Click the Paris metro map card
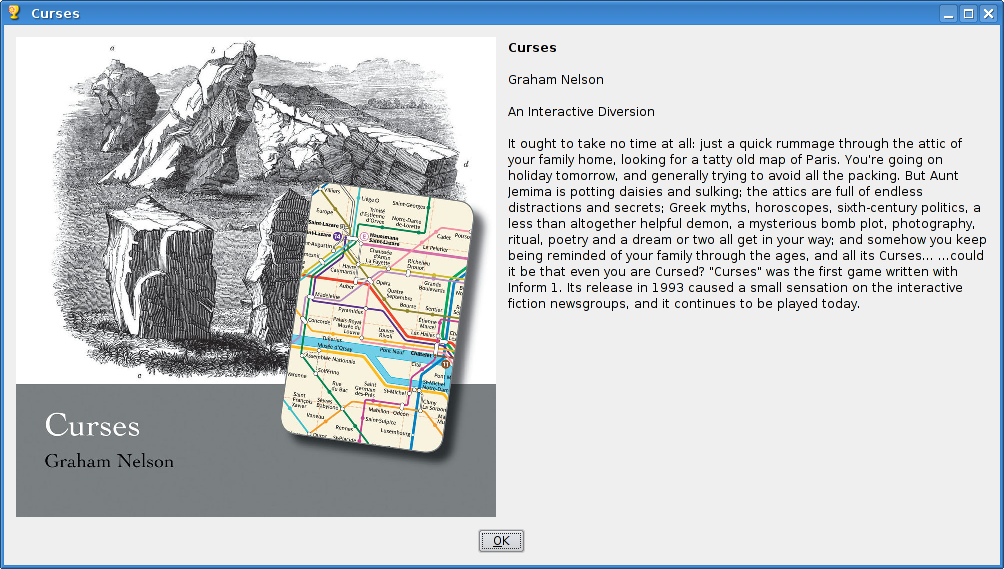The height and width of the screenshot is (569, 1004). [380, 320]
